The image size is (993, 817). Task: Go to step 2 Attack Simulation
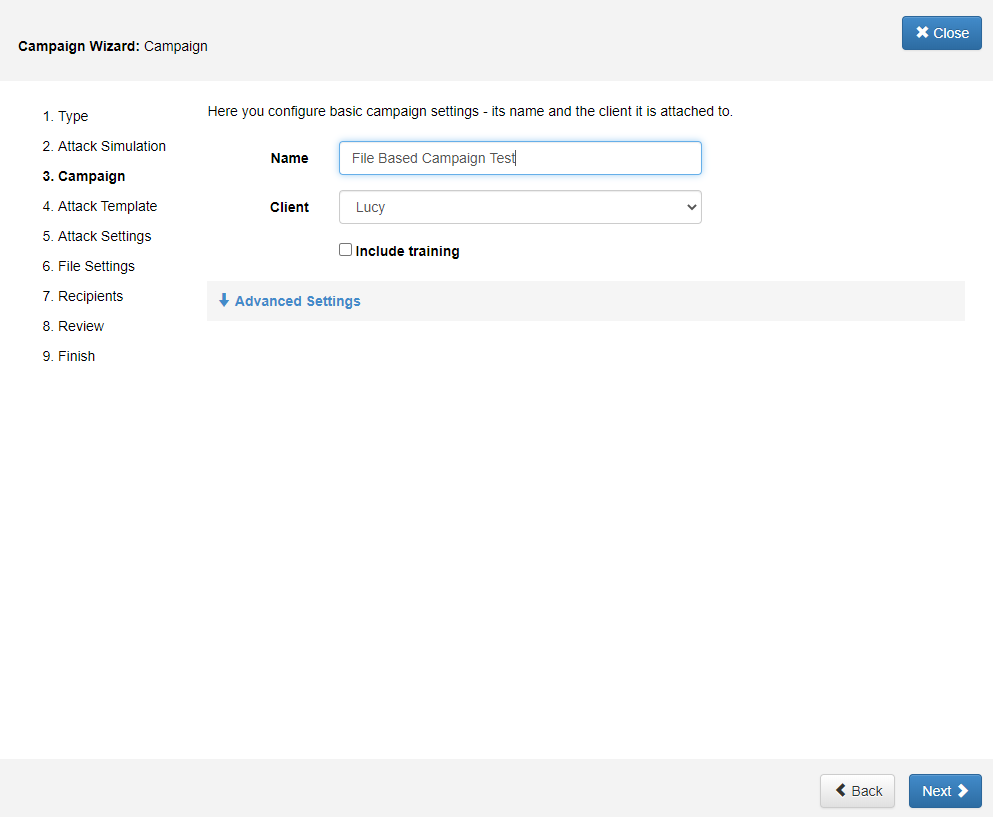[104, 146]
